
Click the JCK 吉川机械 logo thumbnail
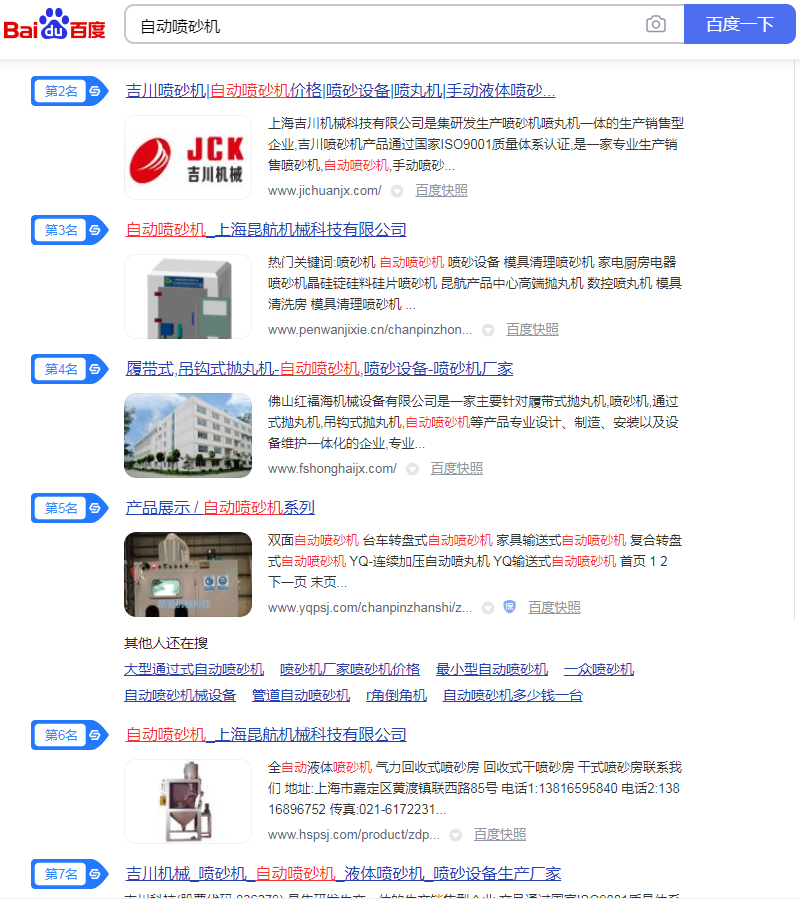pos(188,157)
